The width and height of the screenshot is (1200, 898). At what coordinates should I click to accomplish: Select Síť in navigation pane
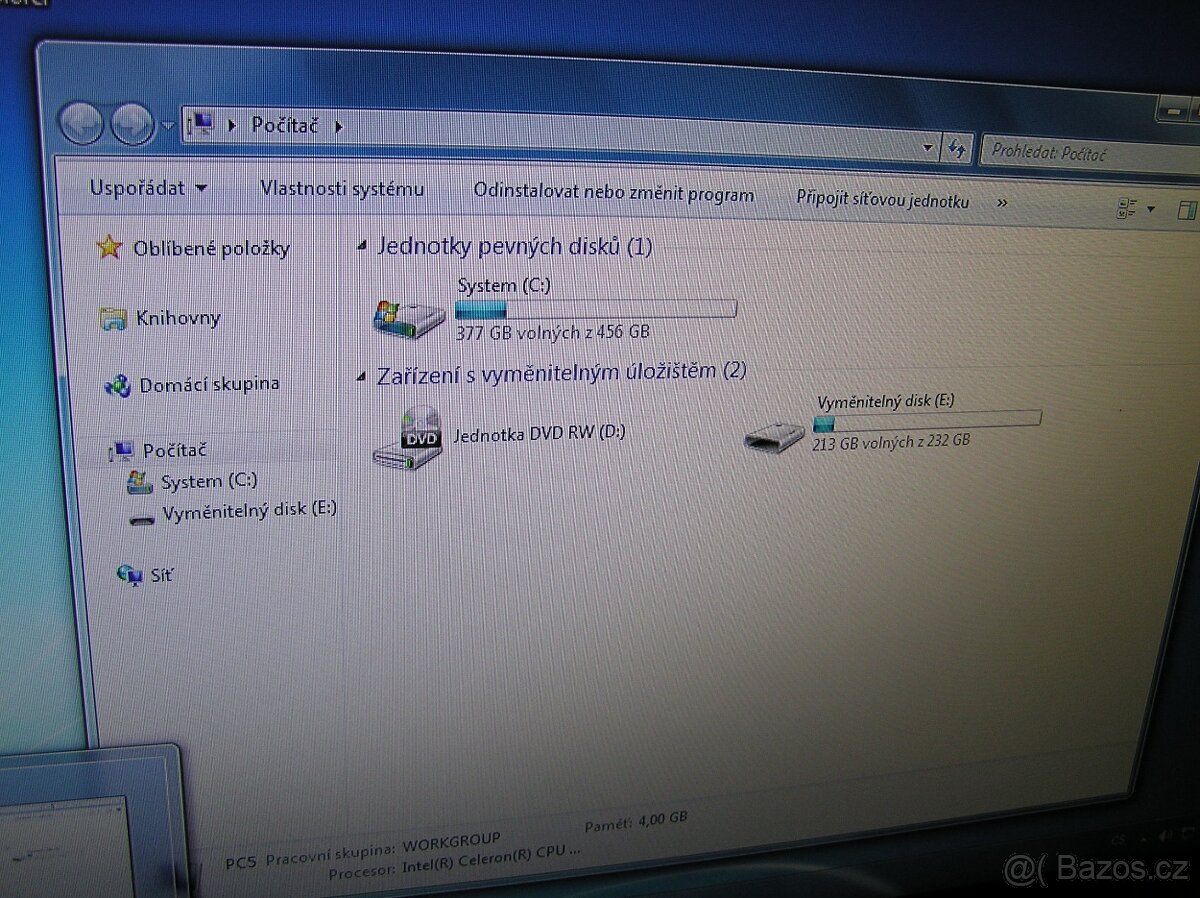[x=161, y=575]
